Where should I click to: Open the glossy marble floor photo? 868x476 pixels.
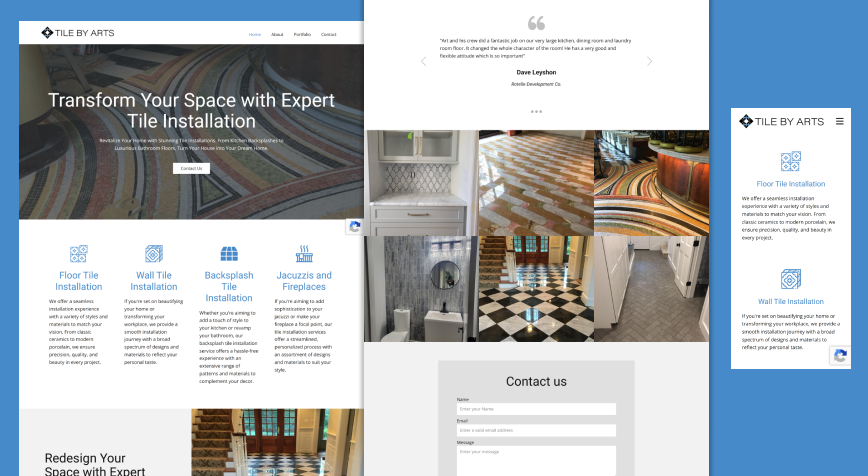click(536, 183)
